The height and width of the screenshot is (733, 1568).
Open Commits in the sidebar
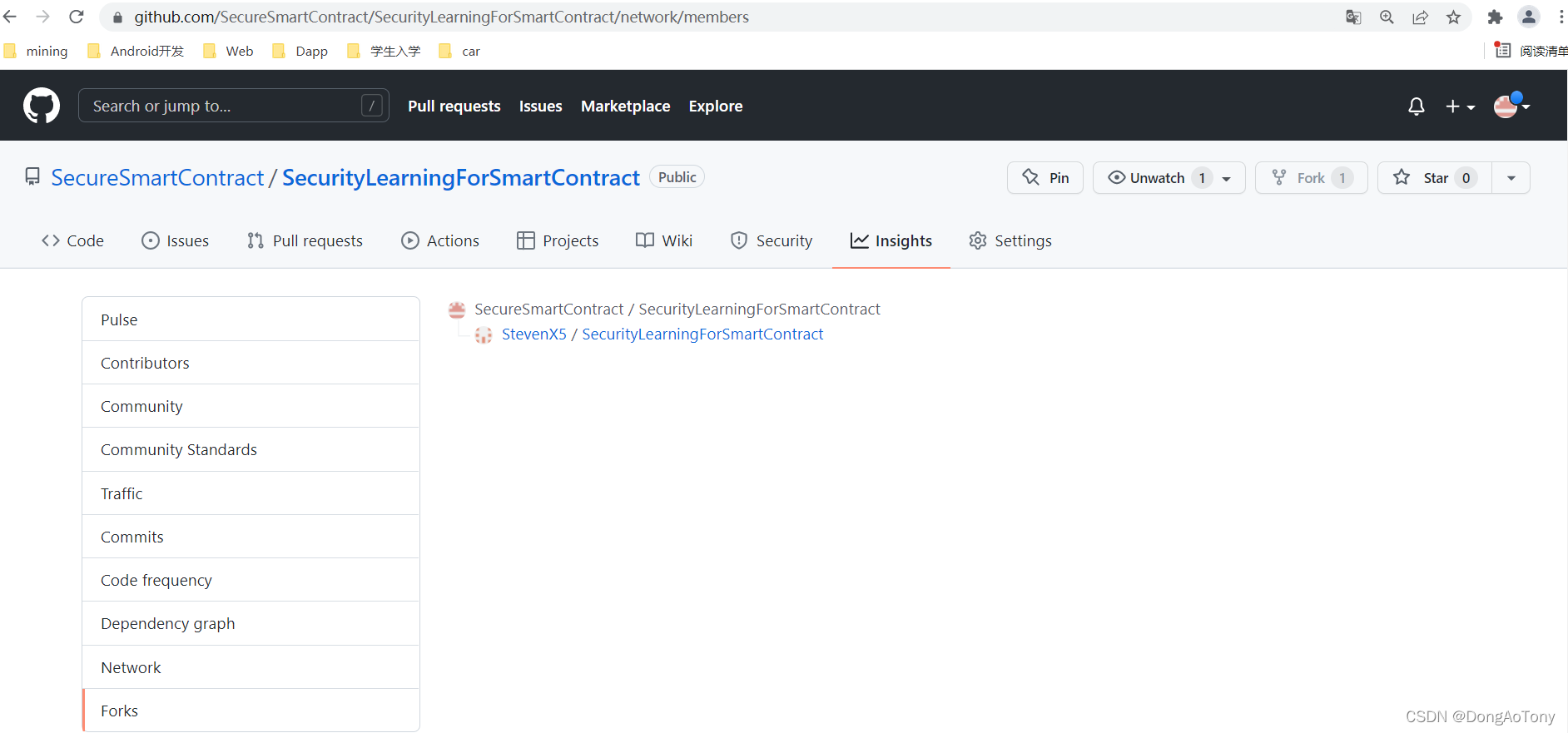pos(251,537)
